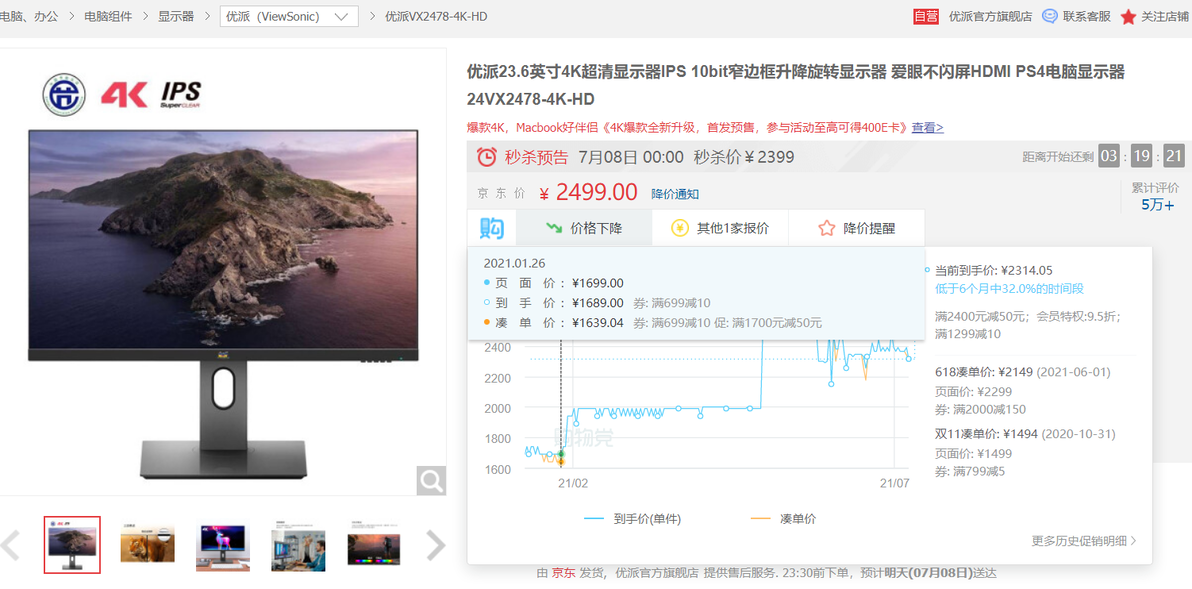Toggle 到手价(单件) legend series
This screenshot has width=1192, height=589.
pos(632,519)
